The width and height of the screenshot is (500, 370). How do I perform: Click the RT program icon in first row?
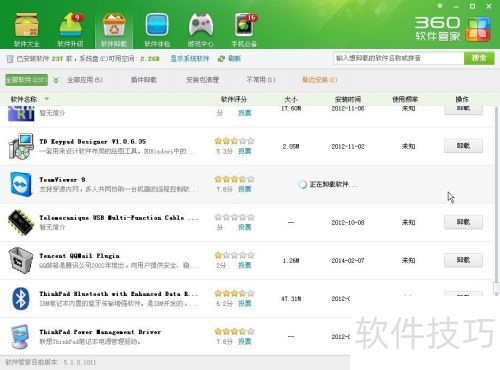coord(21,113)
